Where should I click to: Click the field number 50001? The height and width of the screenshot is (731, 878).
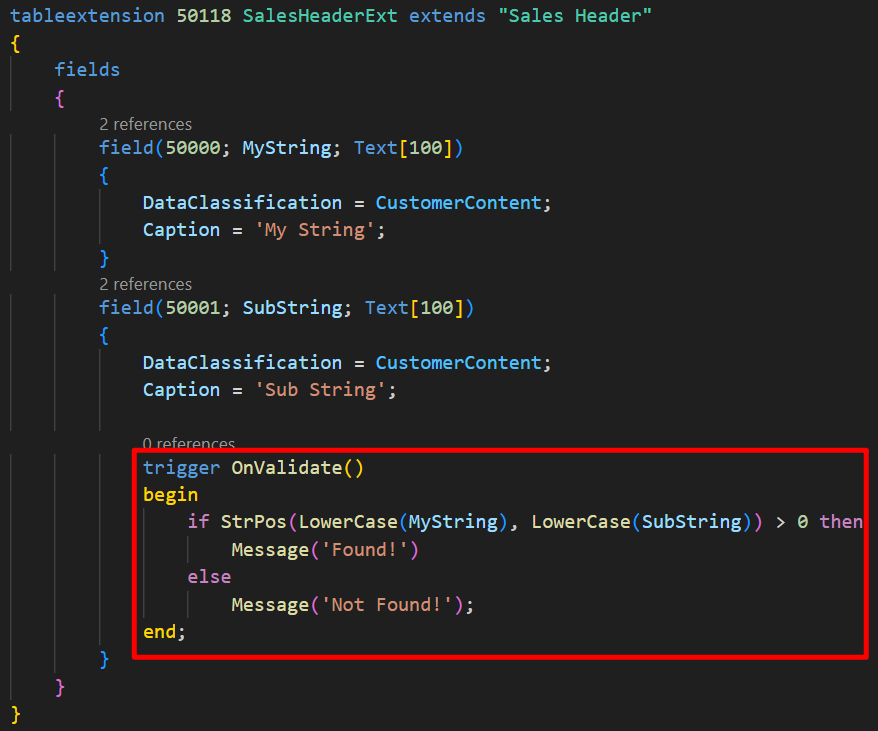click(x=193, y=308)
